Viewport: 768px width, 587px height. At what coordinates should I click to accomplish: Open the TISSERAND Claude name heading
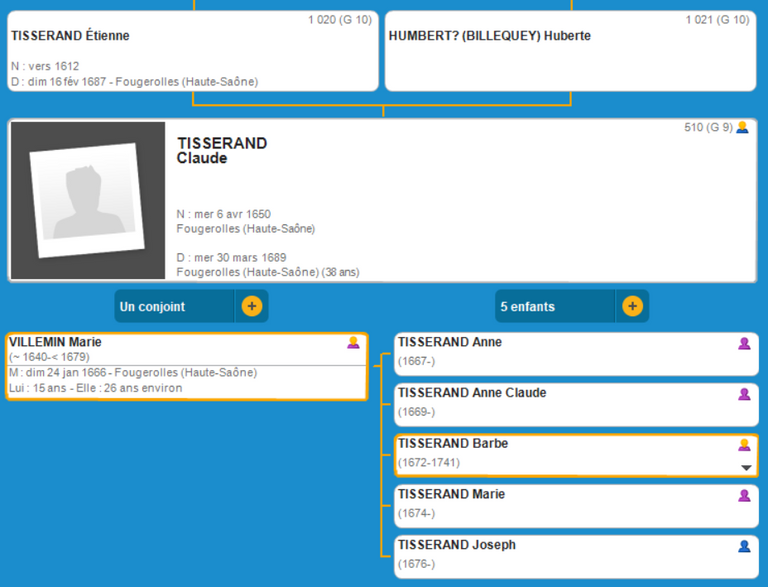(x=222, y=150)
